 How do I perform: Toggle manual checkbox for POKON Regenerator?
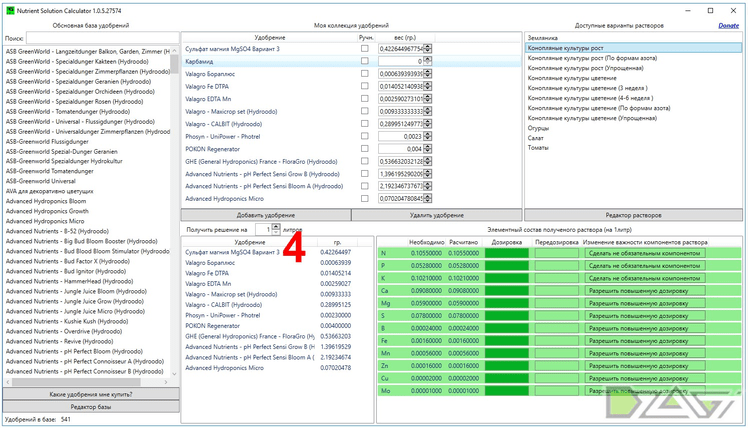[364, 148]
